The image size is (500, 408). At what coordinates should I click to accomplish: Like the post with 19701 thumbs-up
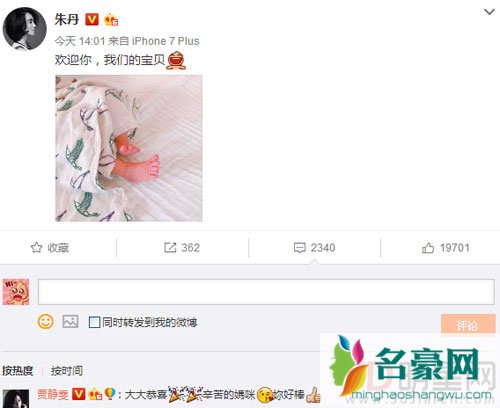pos(446,248)
